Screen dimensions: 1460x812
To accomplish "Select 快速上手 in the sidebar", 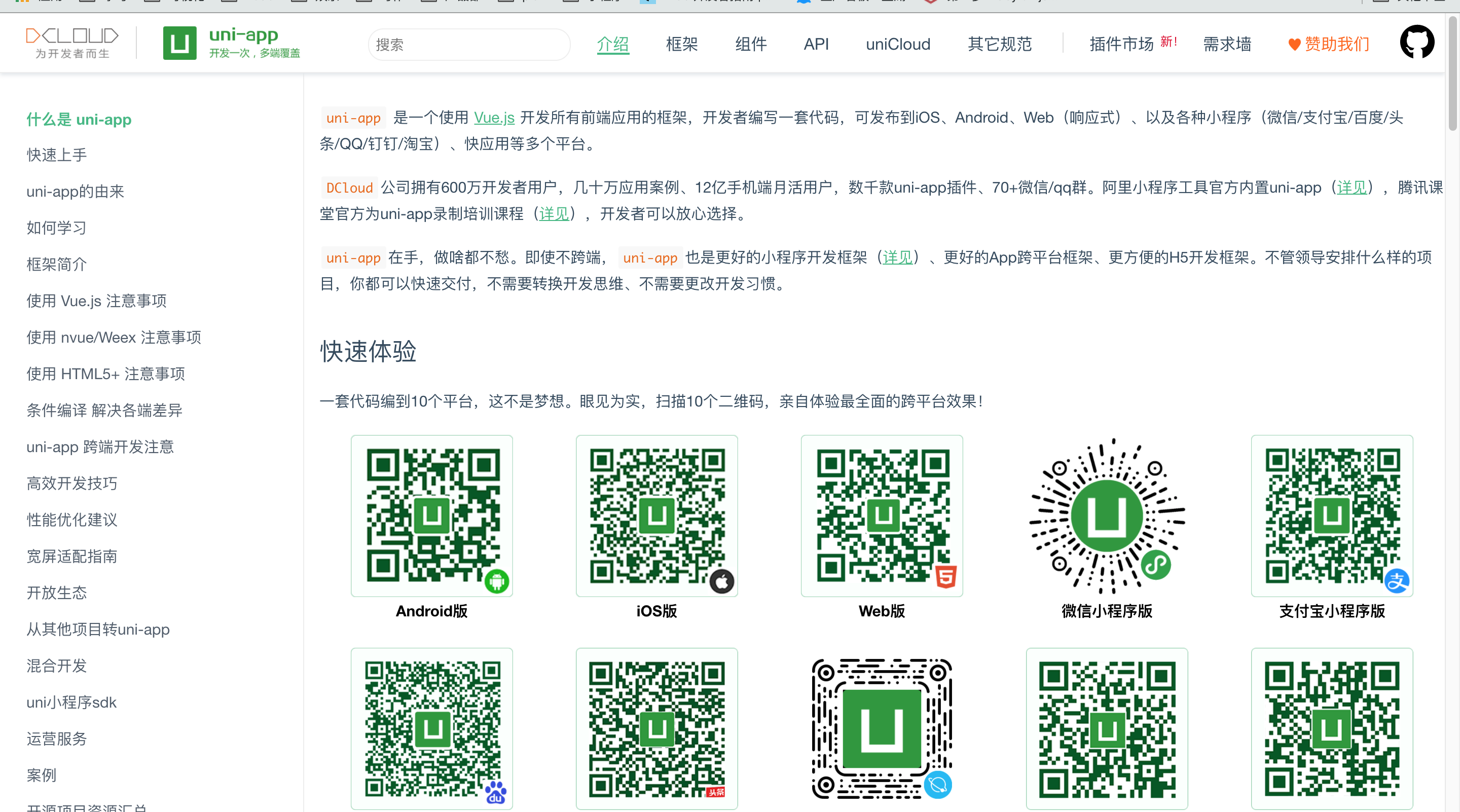I will [57, 155].
